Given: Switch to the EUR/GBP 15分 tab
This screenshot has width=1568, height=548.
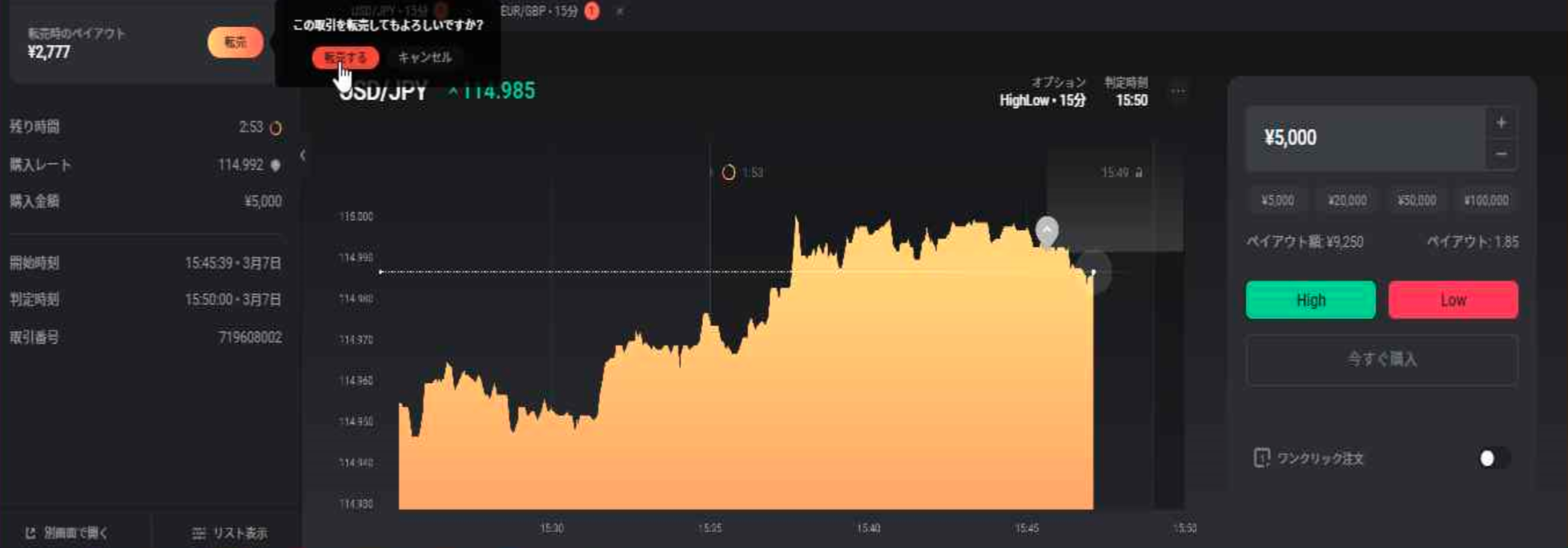Looking at the screenshot, I should (539, 11).
